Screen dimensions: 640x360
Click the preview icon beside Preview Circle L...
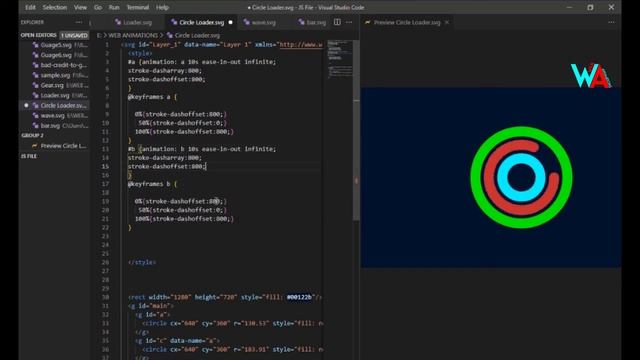[x=35, y=146]
